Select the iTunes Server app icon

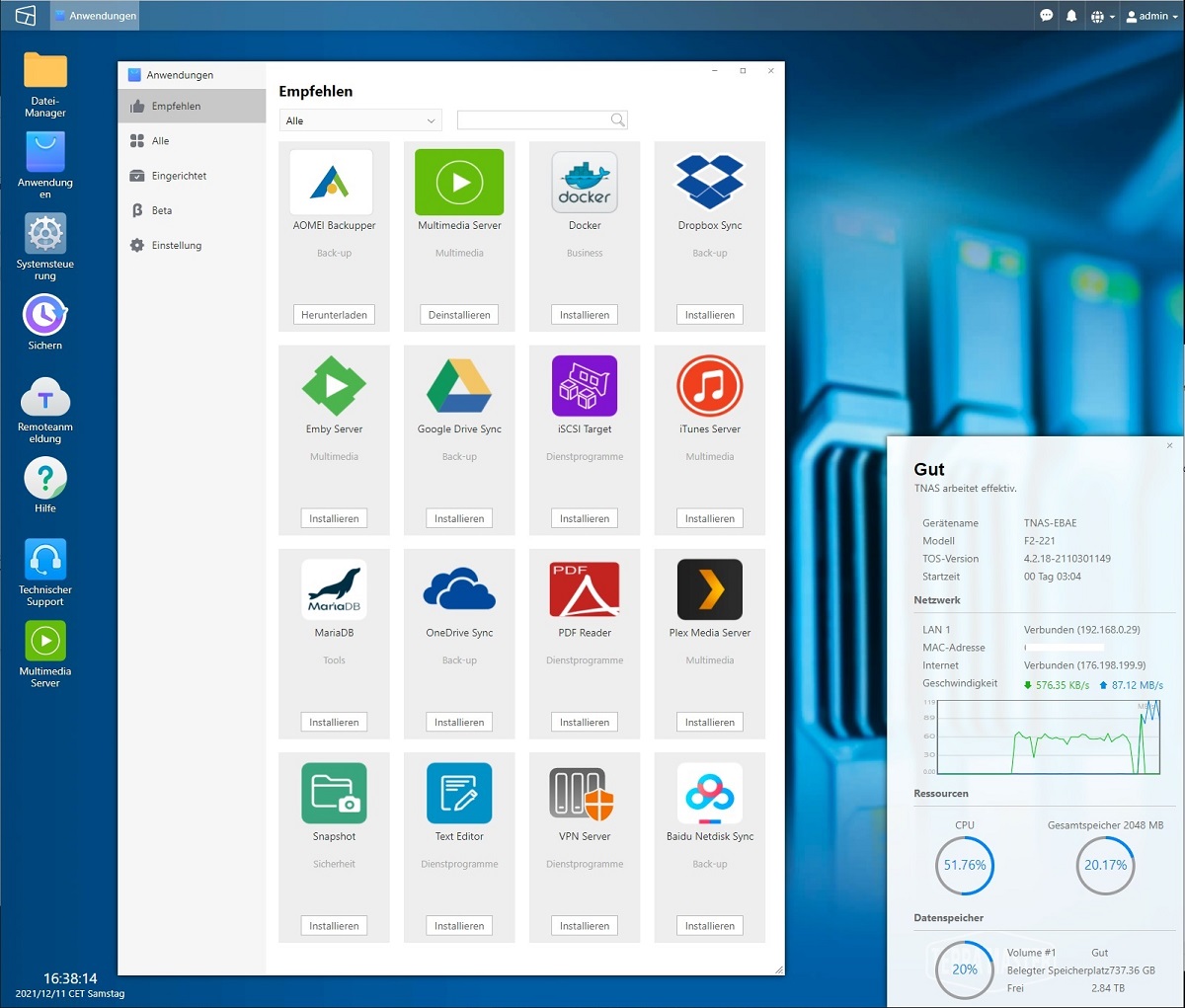[x=710, y=386]
